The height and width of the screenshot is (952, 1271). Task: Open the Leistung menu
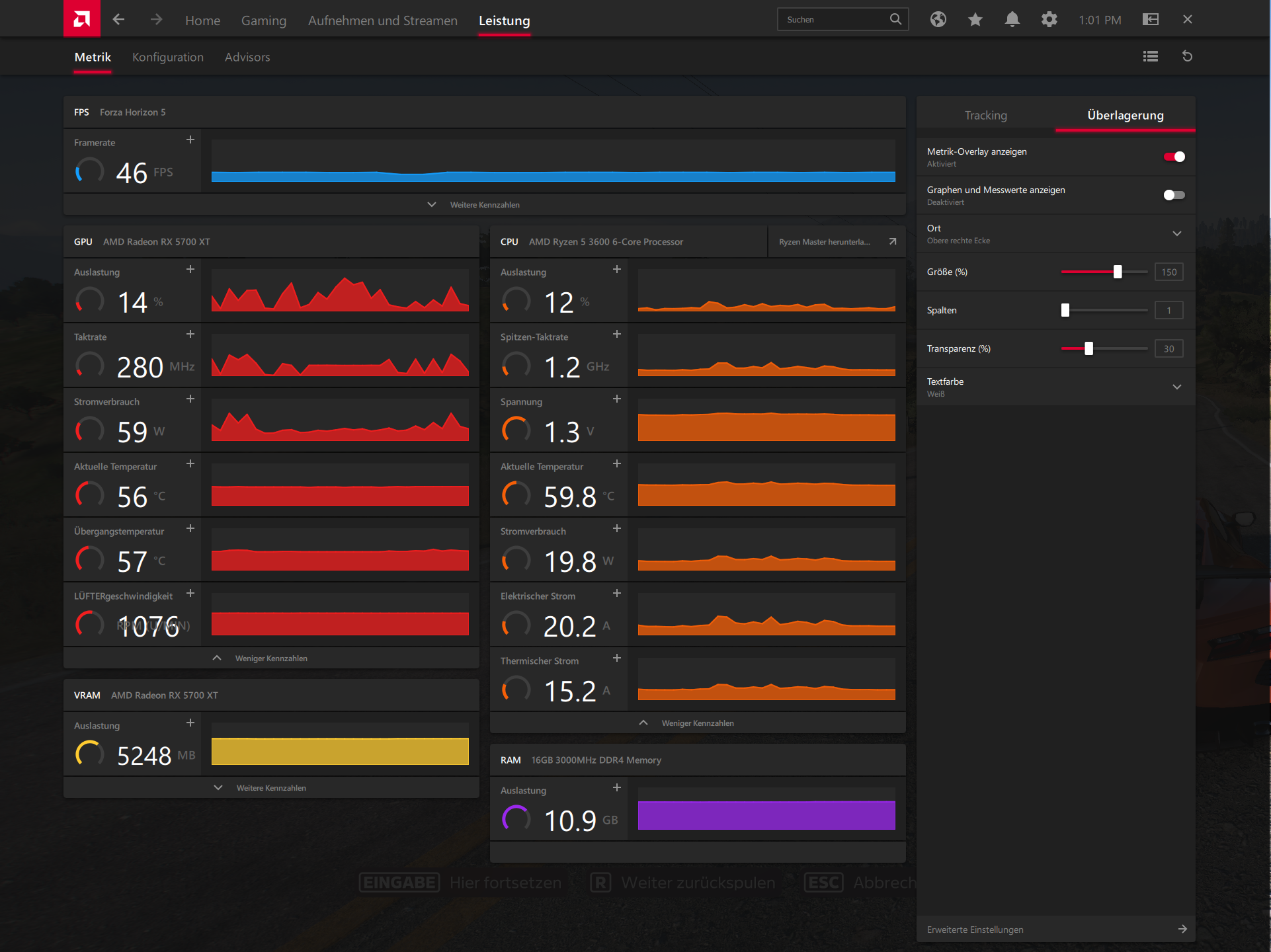coord(505,20)
